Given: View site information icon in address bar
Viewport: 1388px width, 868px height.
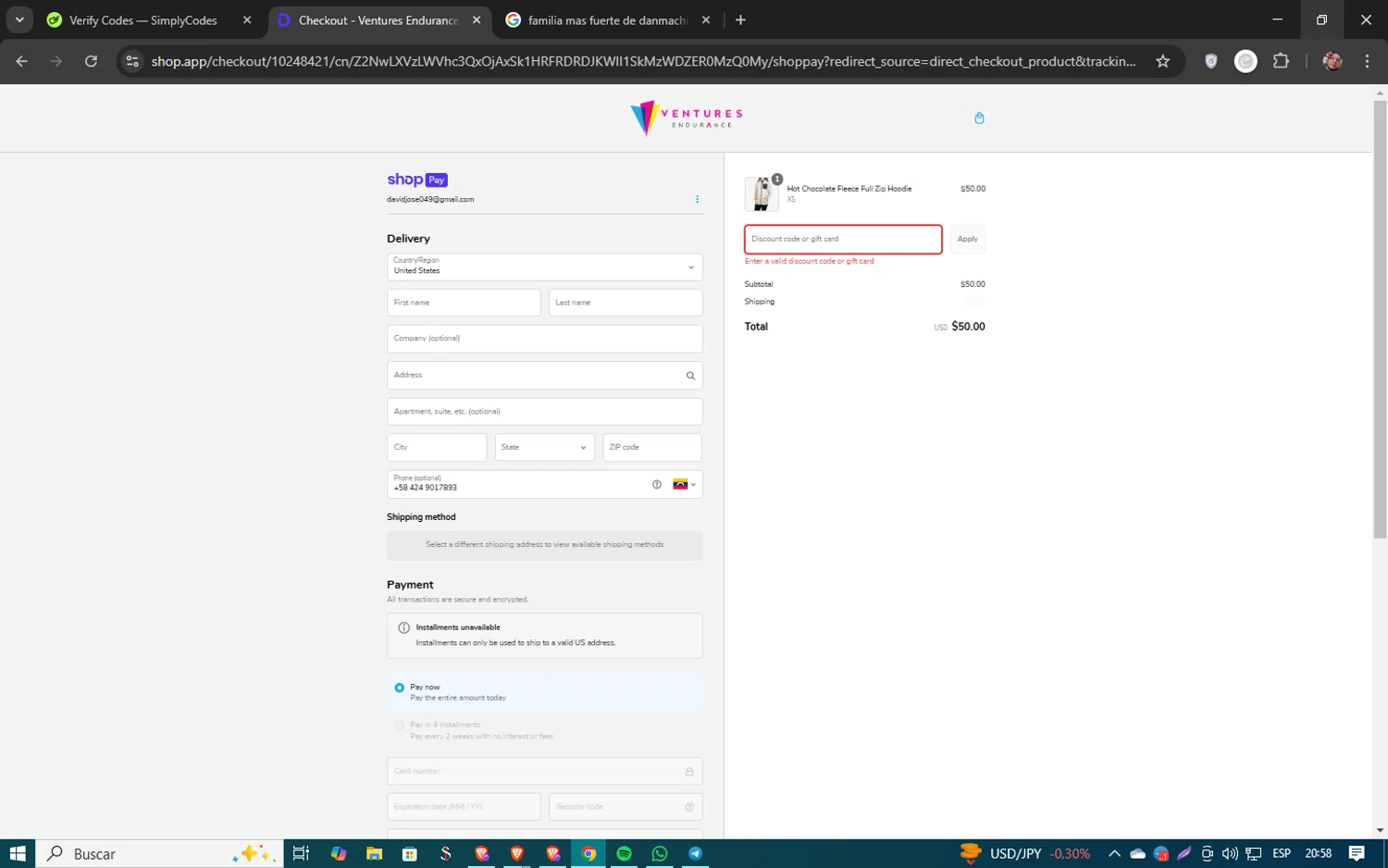Looking at the screenshot, I should click(132, 61).
